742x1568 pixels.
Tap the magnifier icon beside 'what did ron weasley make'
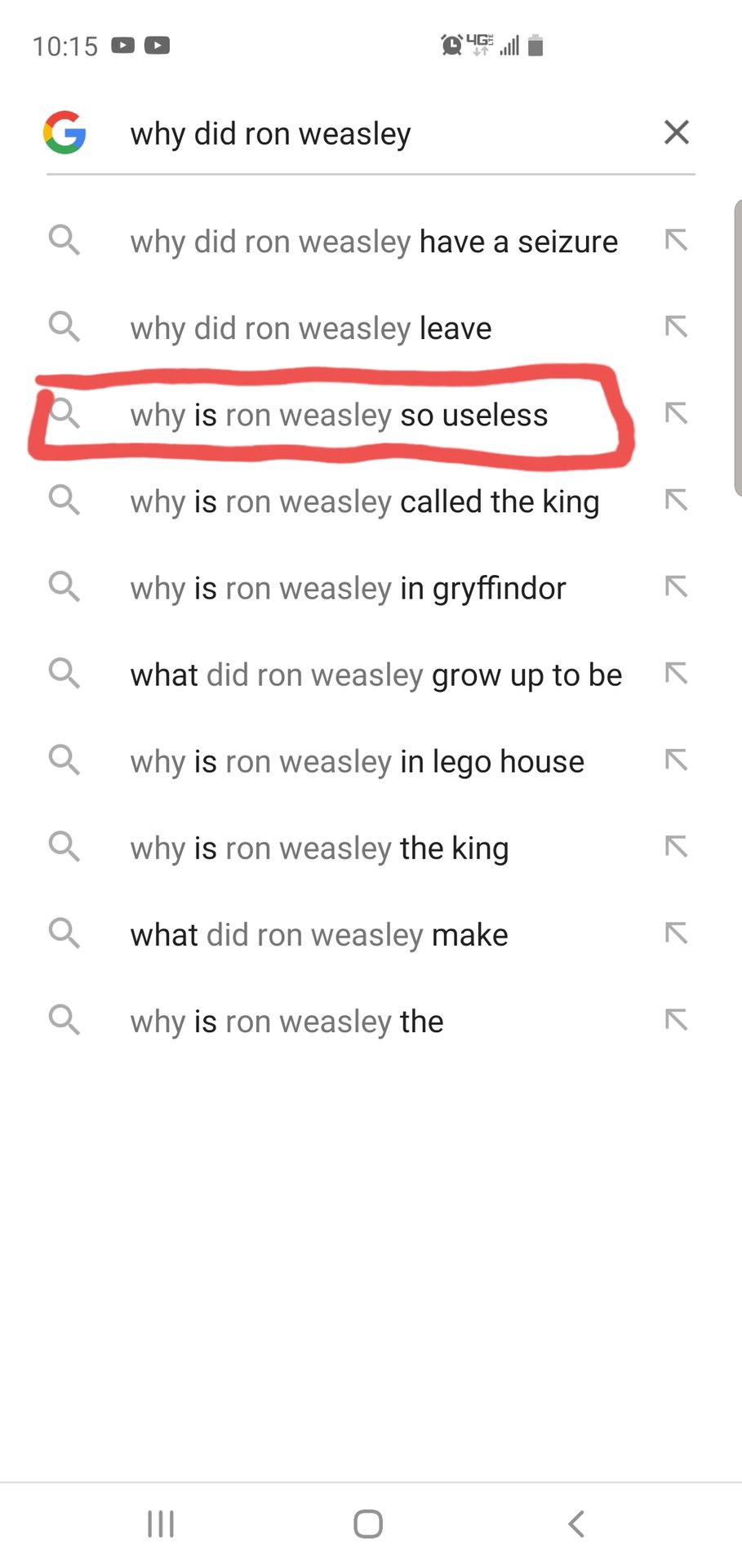[x=64, y=933]
